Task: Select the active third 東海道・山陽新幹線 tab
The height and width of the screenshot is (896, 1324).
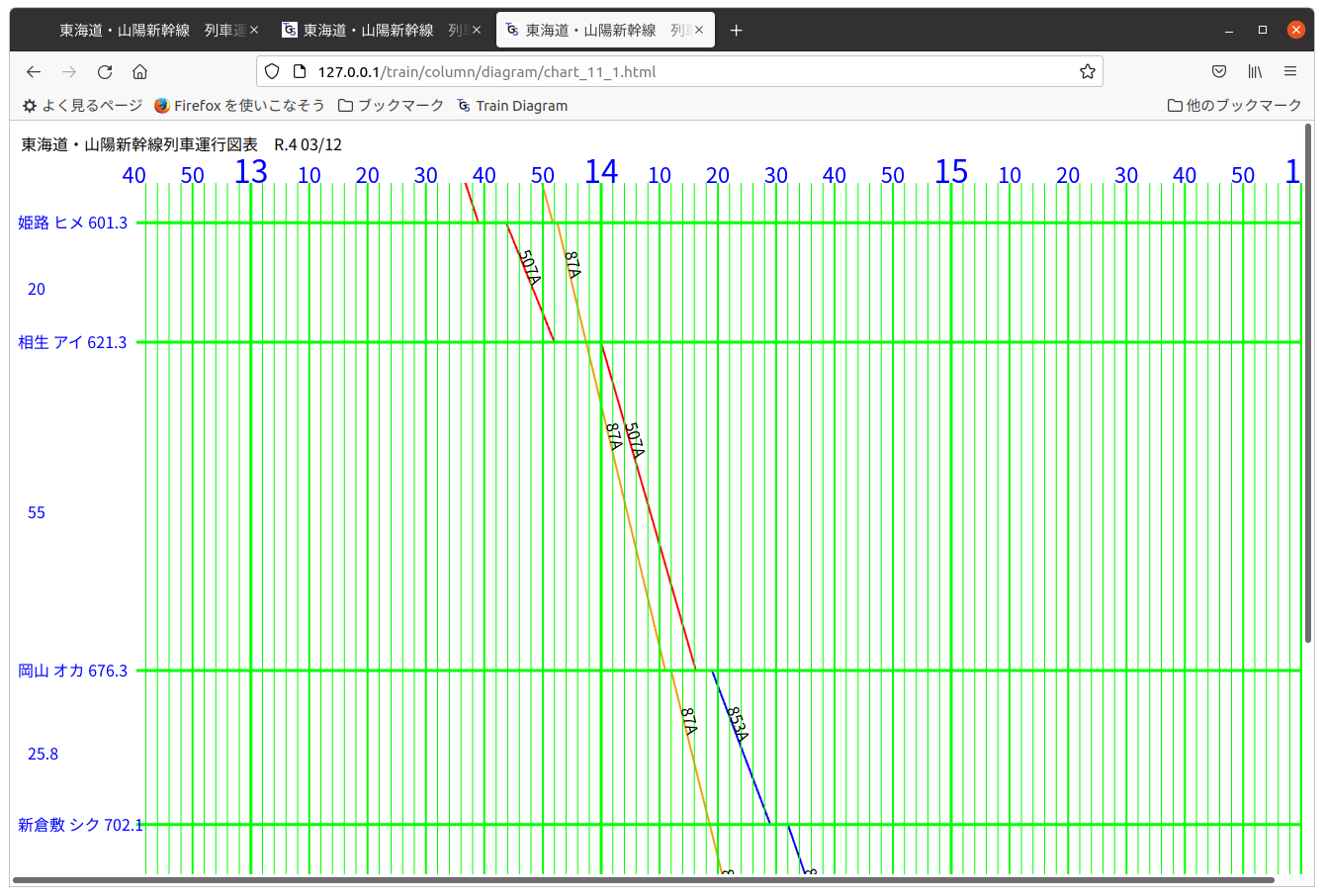Action: [605, 31]
